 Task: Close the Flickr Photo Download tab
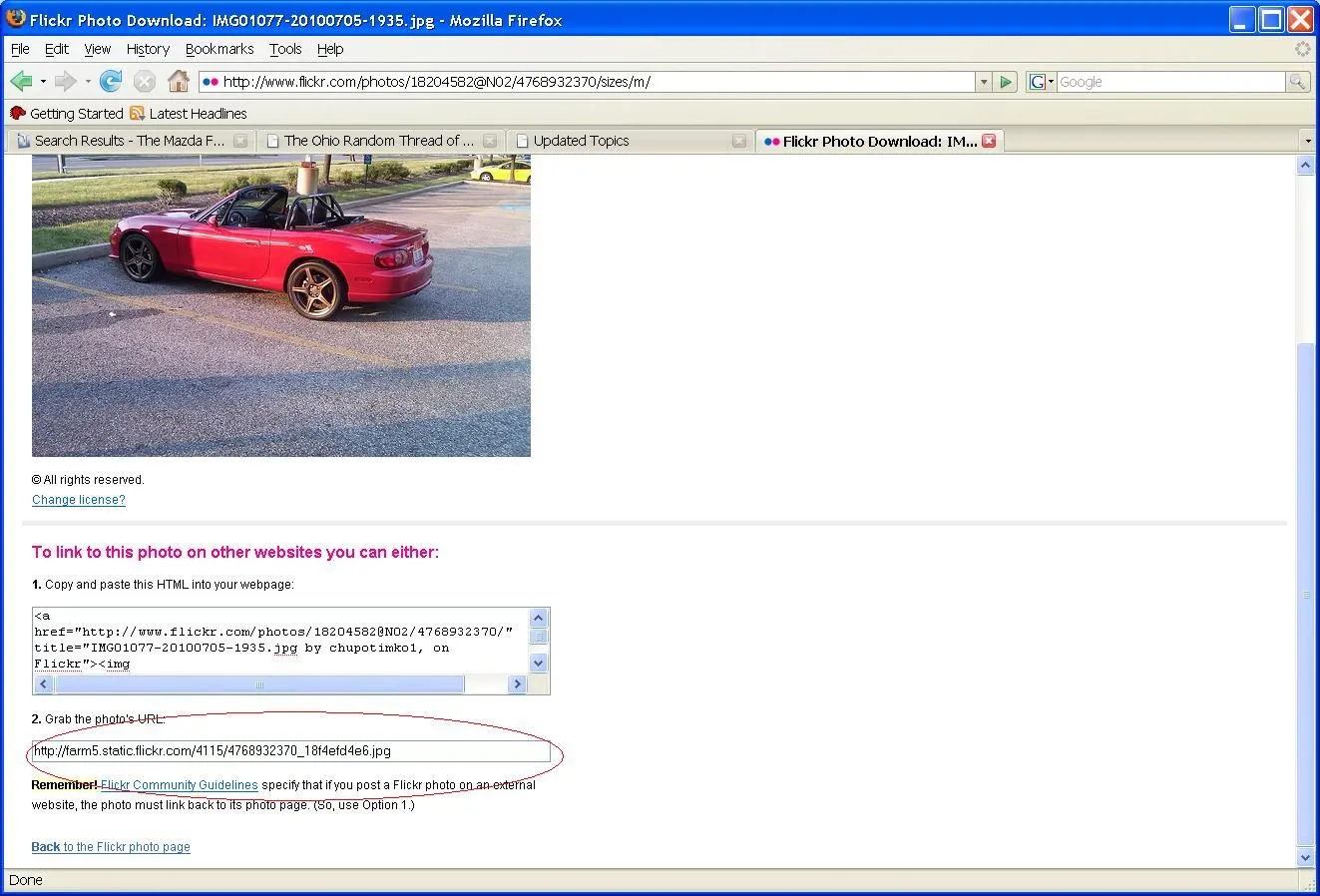click(x=989, y=141)
